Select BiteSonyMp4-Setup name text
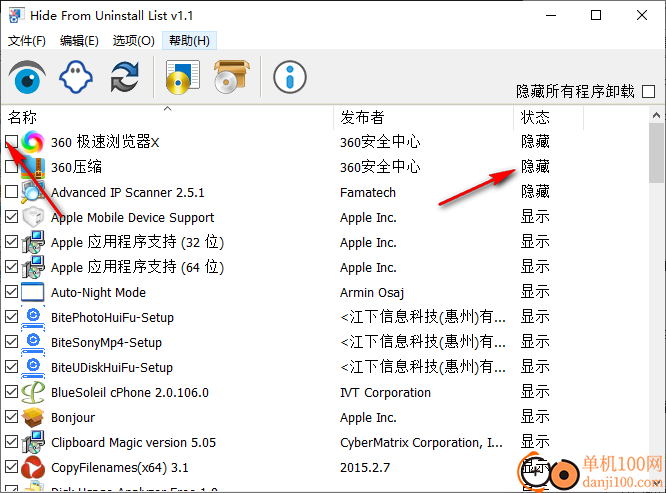 pos(106,343)
